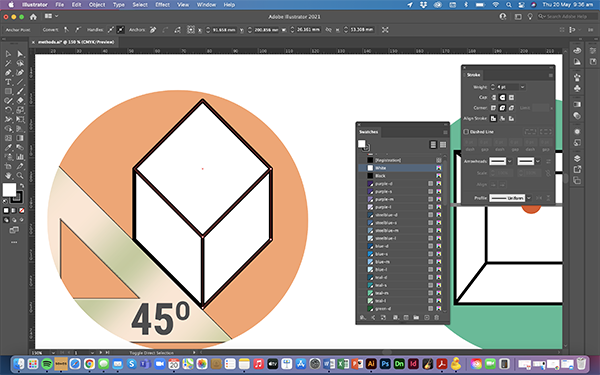
Task: Click Edit Toolbar three-dots button
Action: pyautogui.click(x=14, y=242)
